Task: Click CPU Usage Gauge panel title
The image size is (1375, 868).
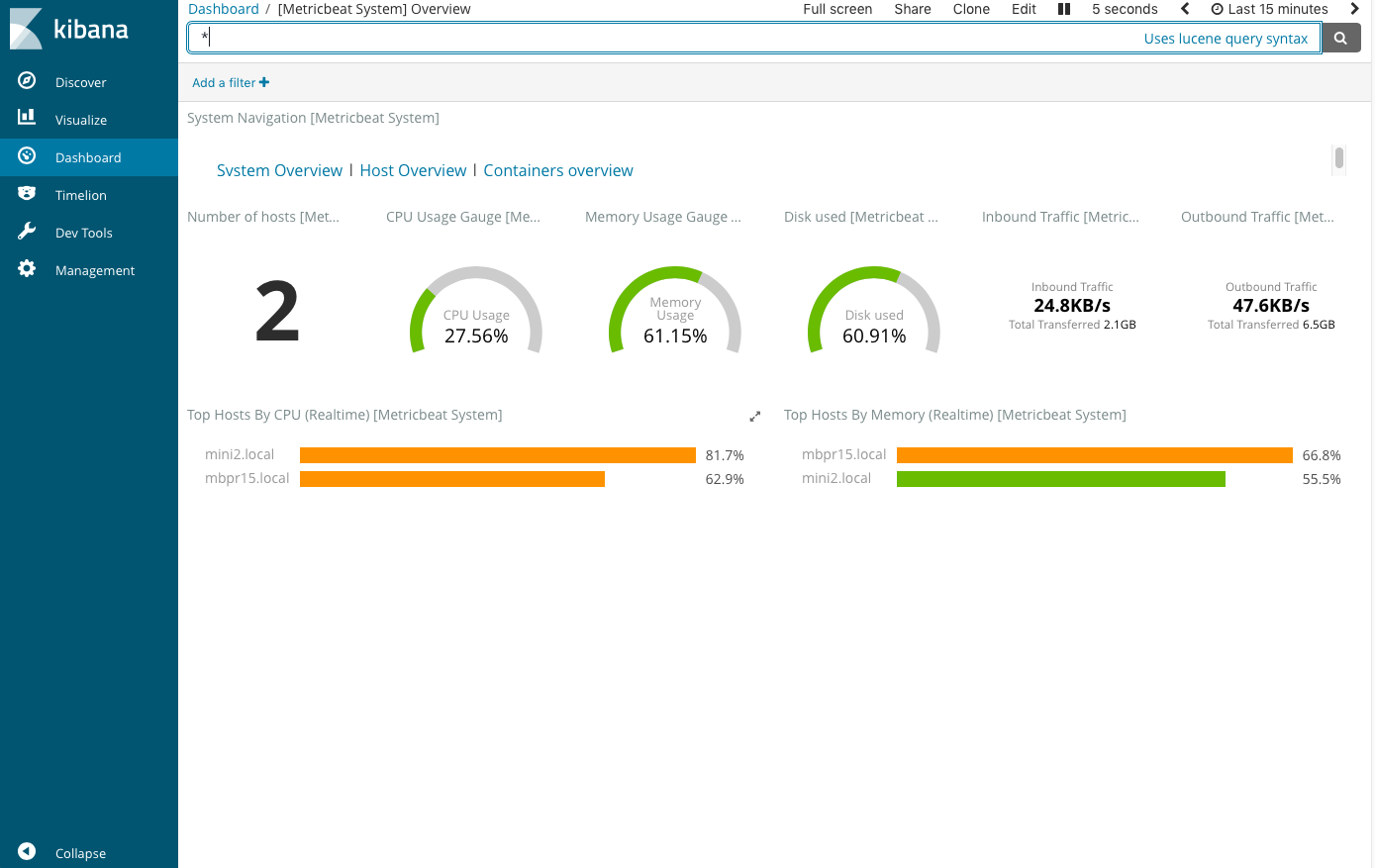Action: 463,217
